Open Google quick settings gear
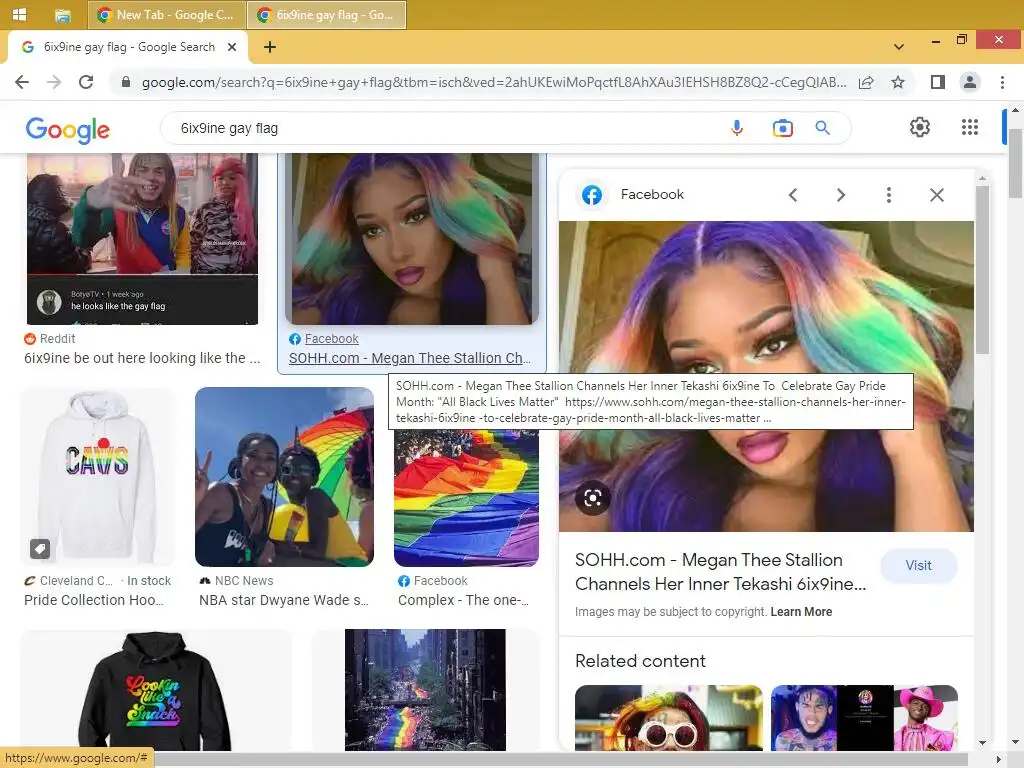This screenshot has width=1024, height=768. coord(920,127)
